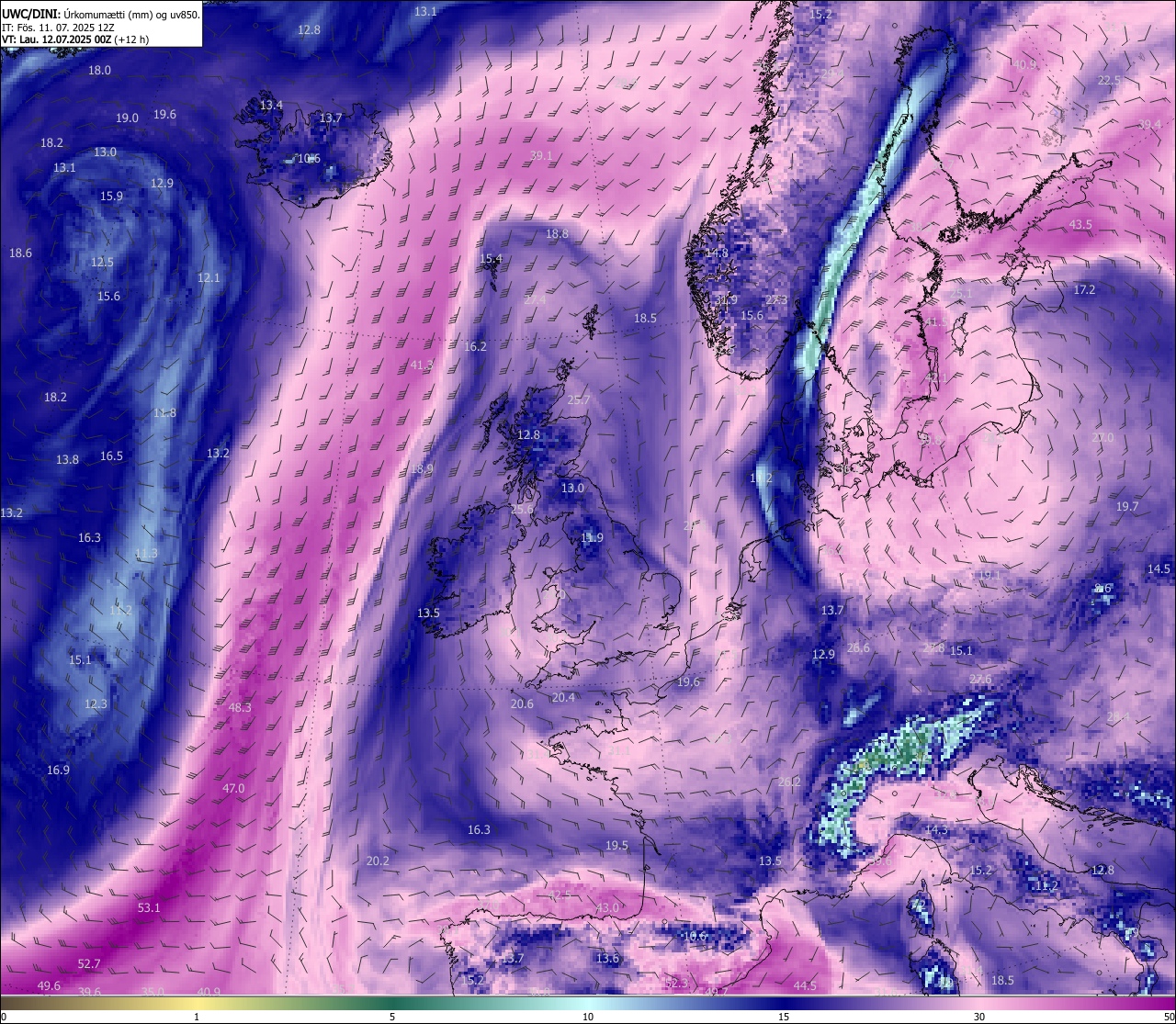Click the 16.9 value label
Screen dimensions: 1176x1024
coord(58,770)
